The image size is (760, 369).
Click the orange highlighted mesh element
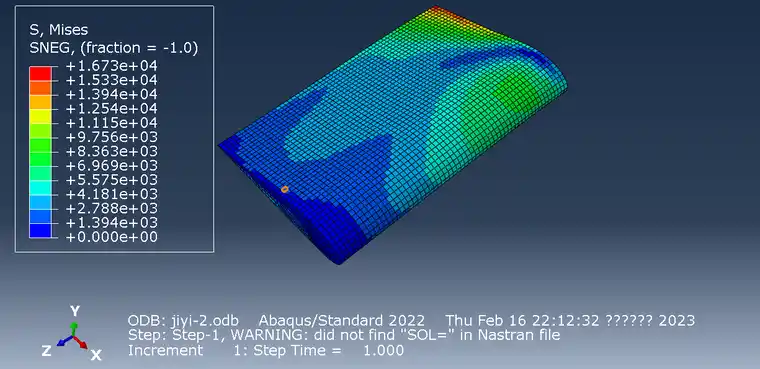285,189
